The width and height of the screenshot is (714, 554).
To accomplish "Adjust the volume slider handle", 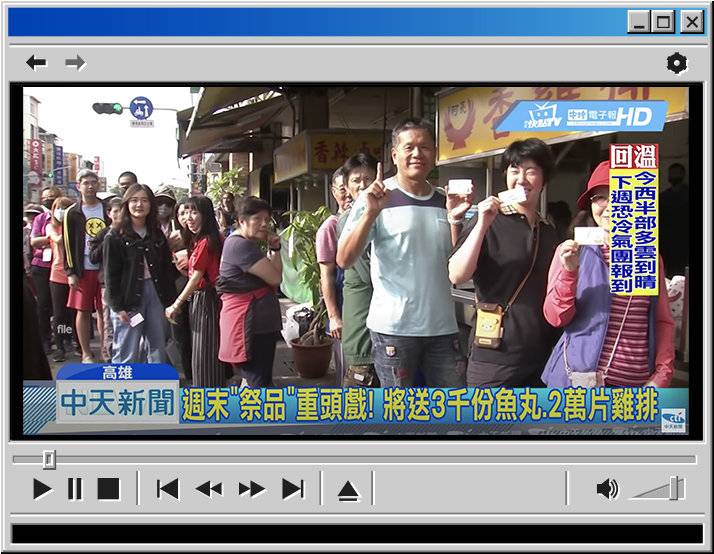I will click(676, 488).
